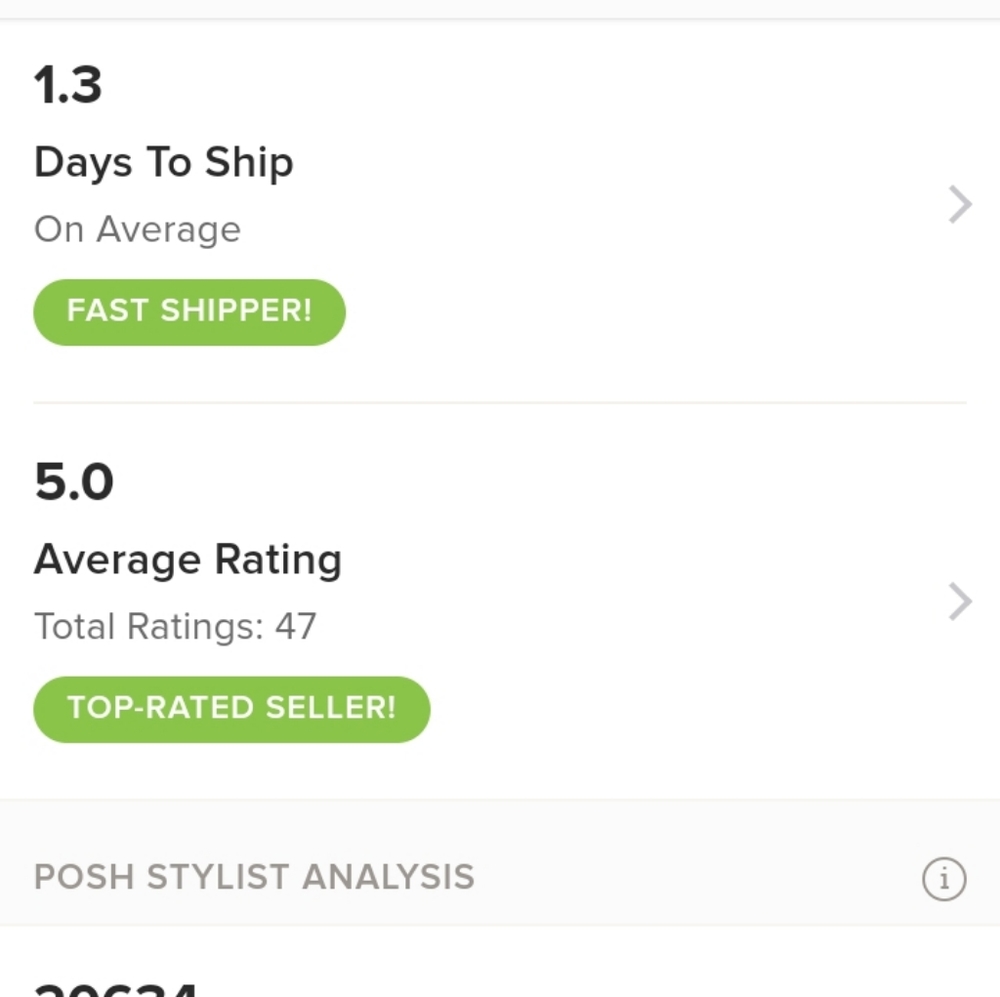Tap the Total Ratings: 47 text

175,627
